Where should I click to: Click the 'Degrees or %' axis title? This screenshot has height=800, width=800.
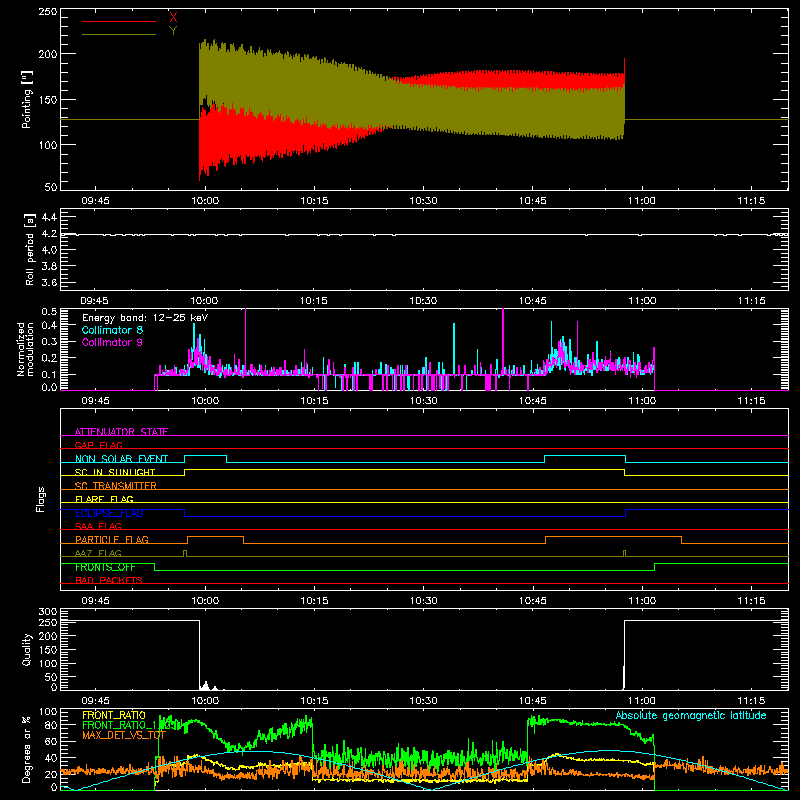(x=26, y=749)
